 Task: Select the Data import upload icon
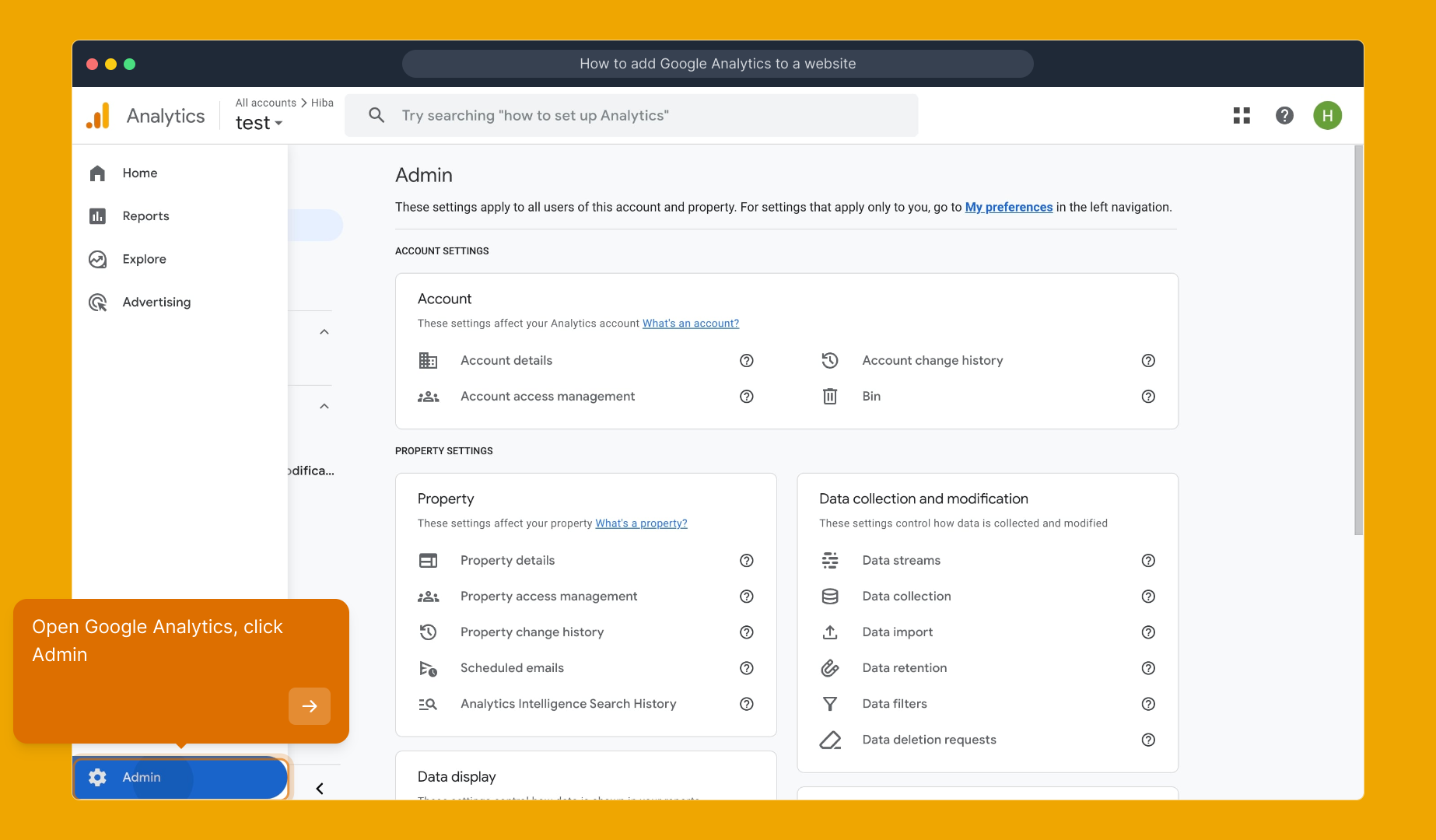pos(830,632)
